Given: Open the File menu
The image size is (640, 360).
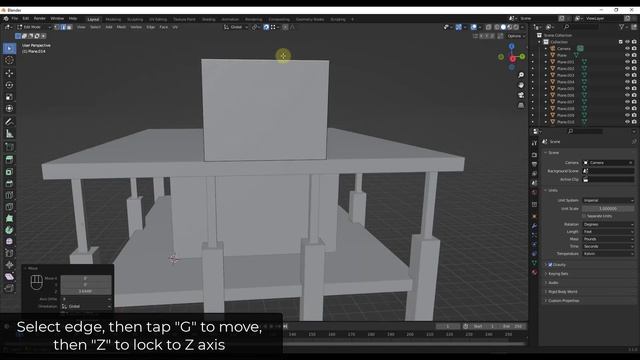Looking at the screenshot, I should click(x=15, y=19).
